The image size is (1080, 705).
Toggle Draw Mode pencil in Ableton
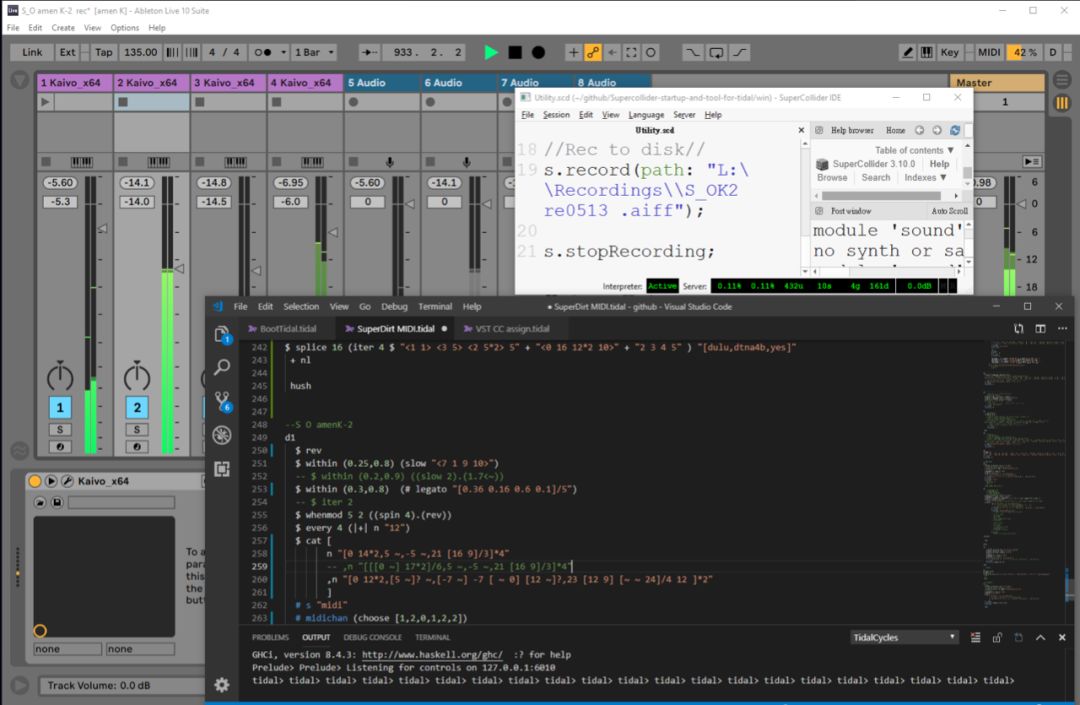click(908, 52)
